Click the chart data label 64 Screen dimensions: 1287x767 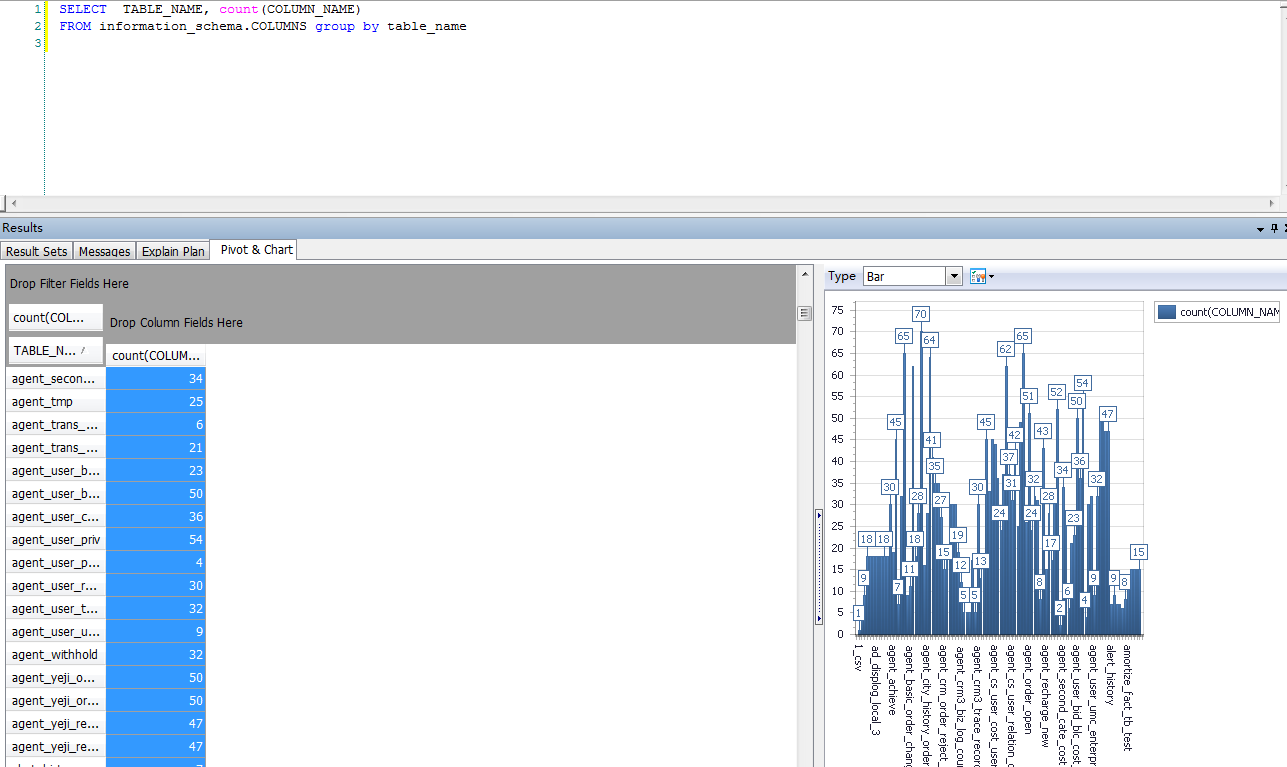point(930,340)
